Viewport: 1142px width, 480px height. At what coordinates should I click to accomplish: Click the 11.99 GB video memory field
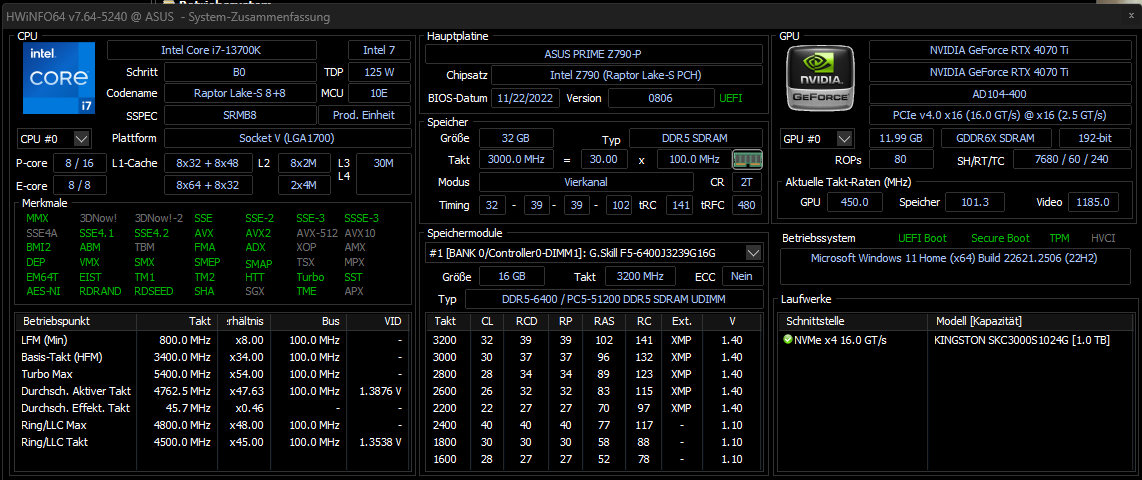pyautogui.click(x=902, y=138)
